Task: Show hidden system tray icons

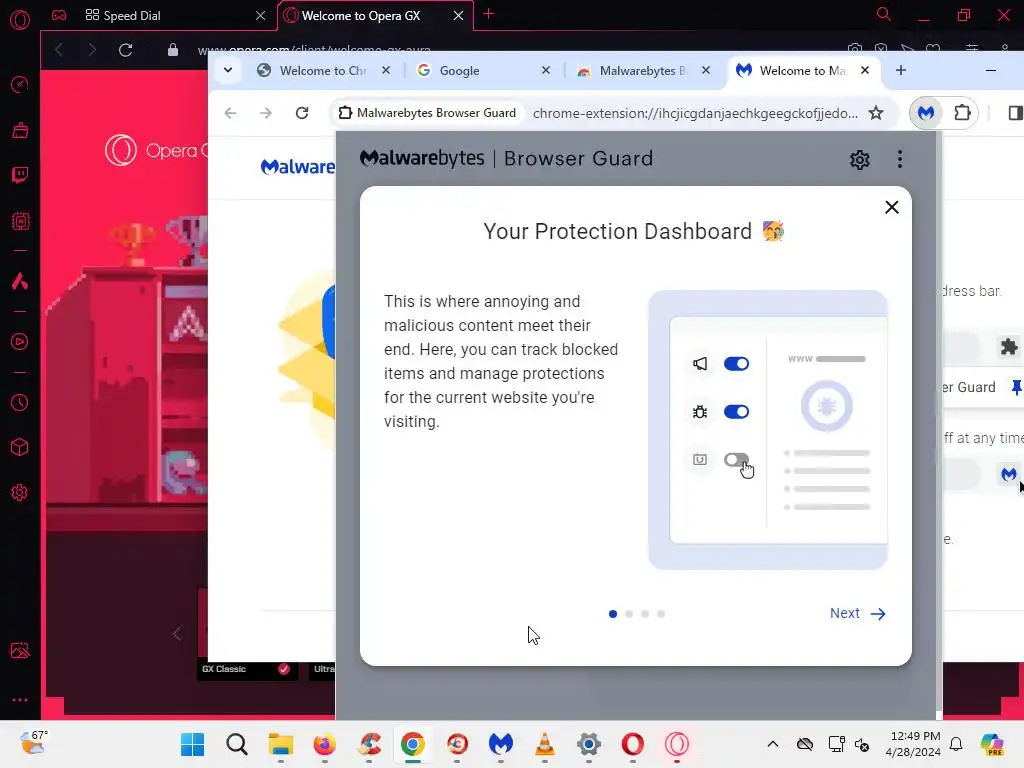Action: click(773, 744)
